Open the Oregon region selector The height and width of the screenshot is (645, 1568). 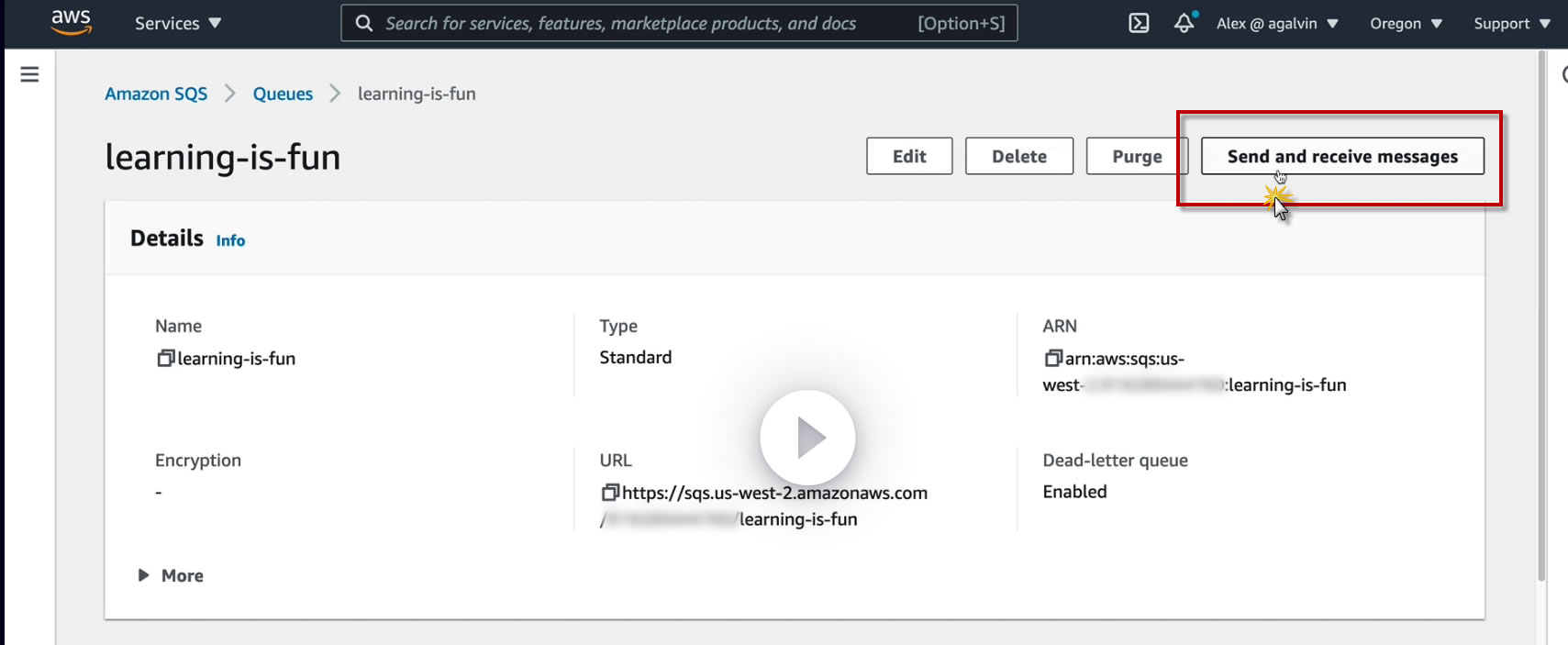(1406, 23)
